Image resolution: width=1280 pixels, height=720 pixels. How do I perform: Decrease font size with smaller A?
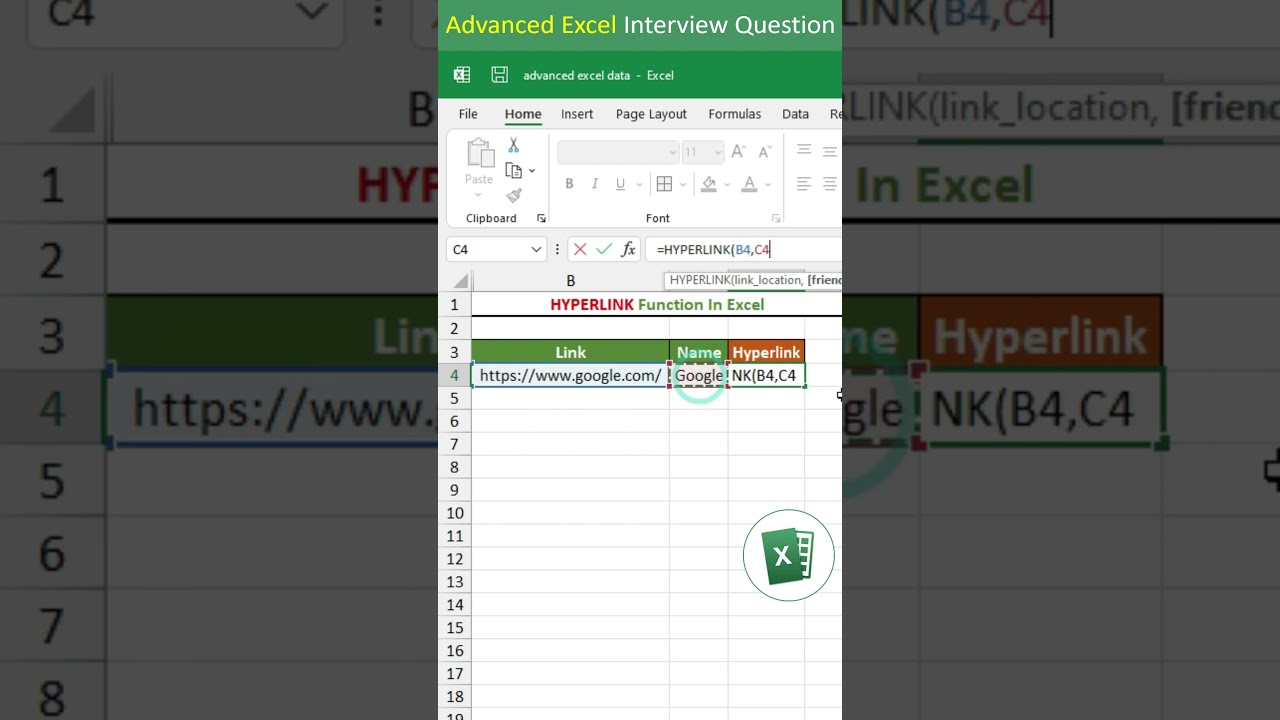pos(764,152)
